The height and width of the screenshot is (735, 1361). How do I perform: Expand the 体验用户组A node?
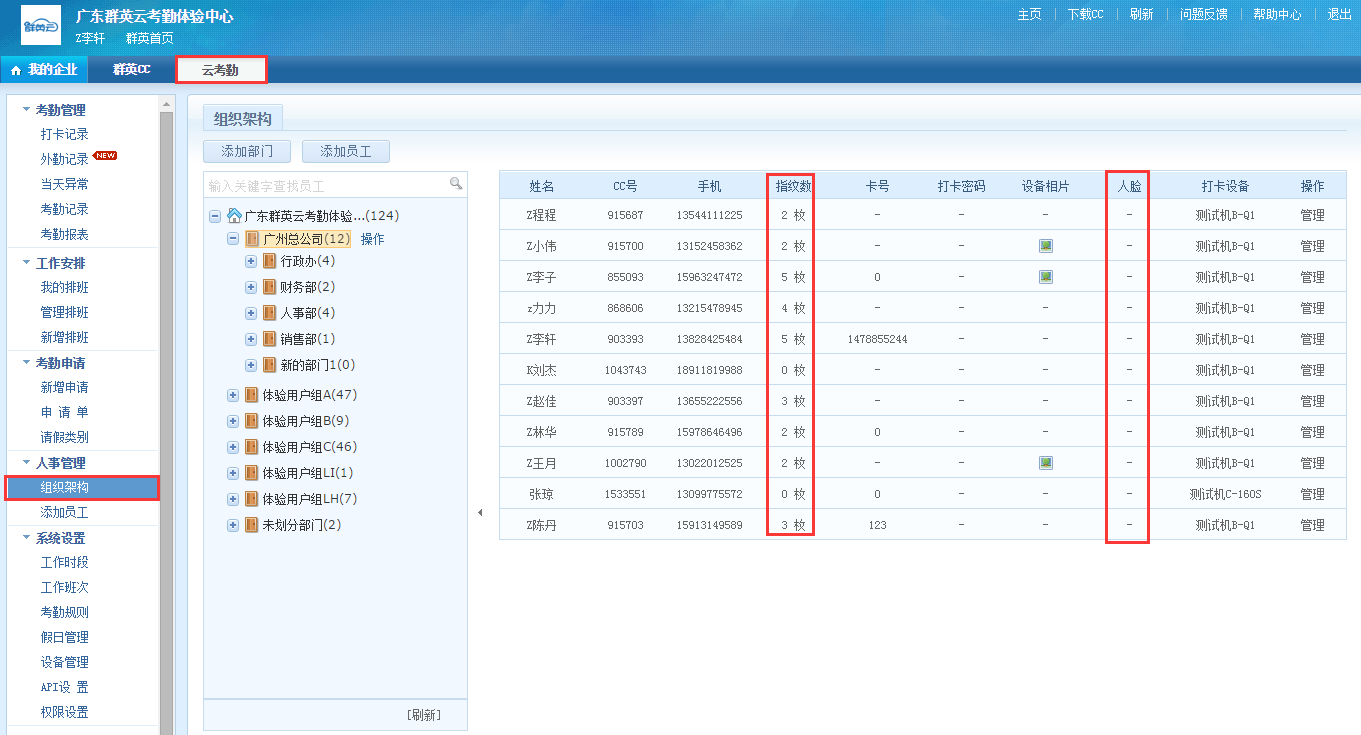coord(233,395)
